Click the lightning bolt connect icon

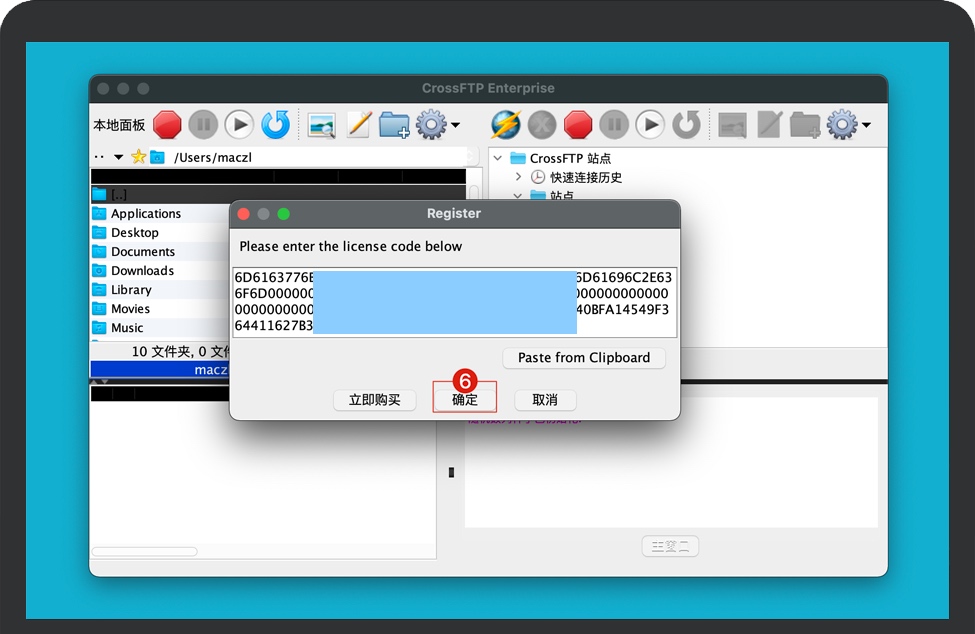pyautogui.click(x=506, y=125)
